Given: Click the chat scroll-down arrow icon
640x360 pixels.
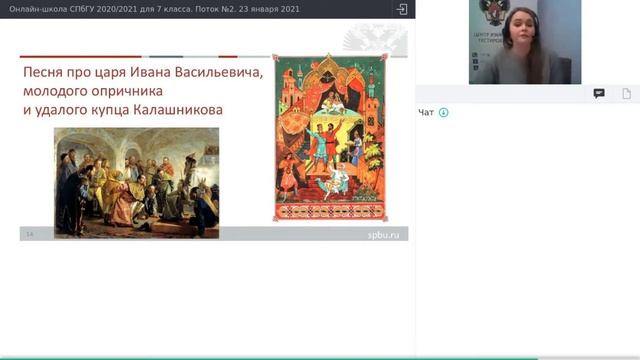Looking at the screenshot, I should point(443,112).
